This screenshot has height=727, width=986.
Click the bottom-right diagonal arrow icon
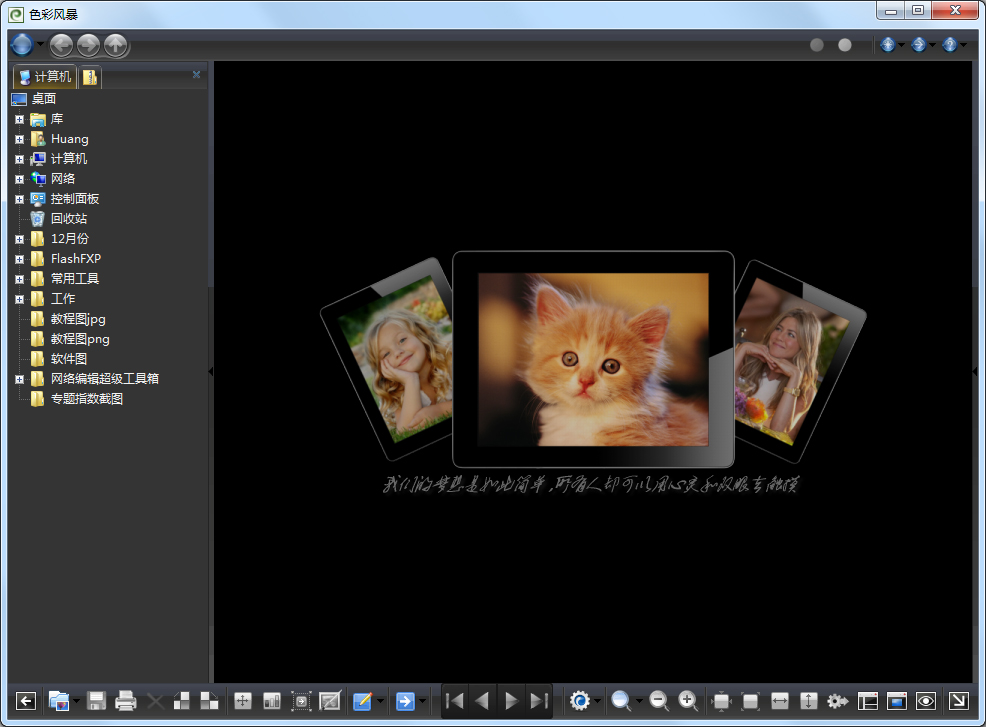pyautogui.click(x=958, y=701)
